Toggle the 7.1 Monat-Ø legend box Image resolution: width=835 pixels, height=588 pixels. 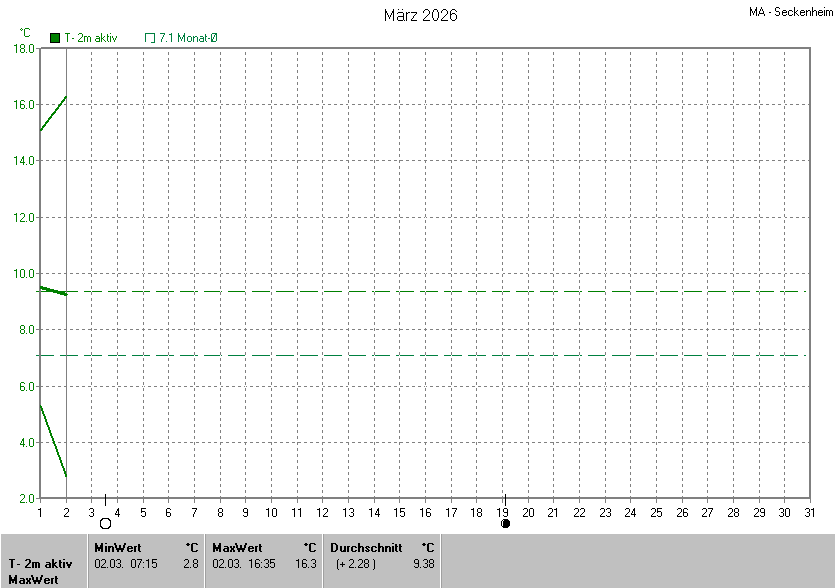click(x=150, y=38)
